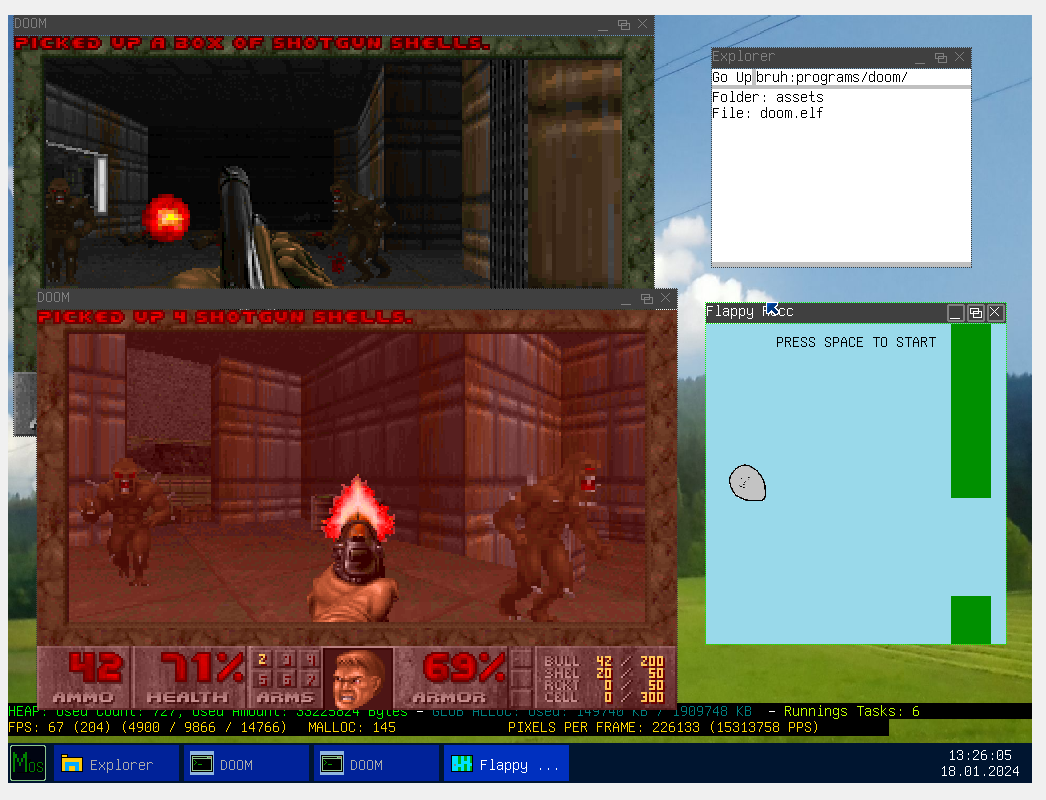1046x800 pixels.
Task: Click the Doomguy face in status bar
Action: coord(358,679)
